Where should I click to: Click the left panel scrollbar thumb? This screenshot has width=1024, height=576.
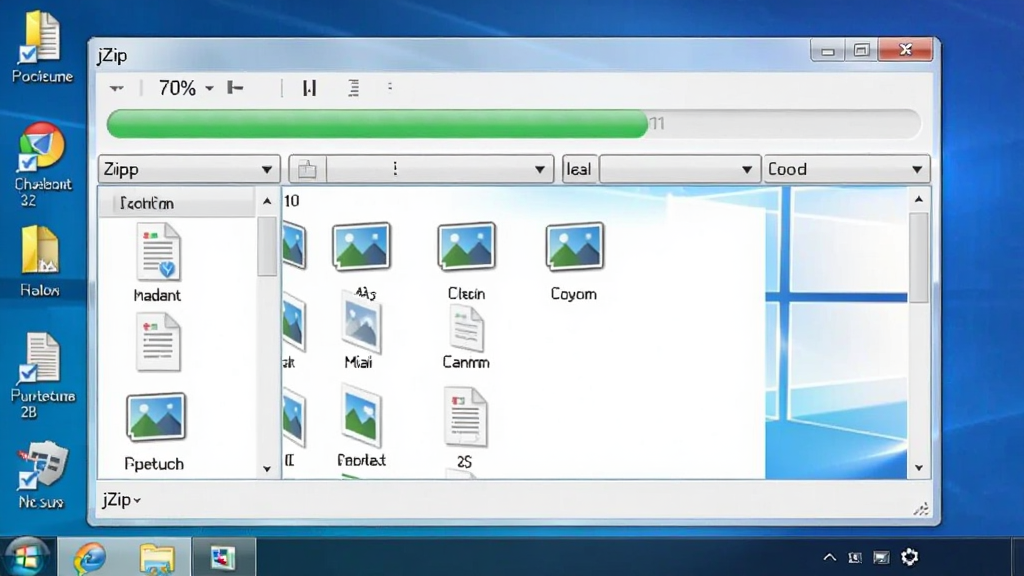click(266, 246)
